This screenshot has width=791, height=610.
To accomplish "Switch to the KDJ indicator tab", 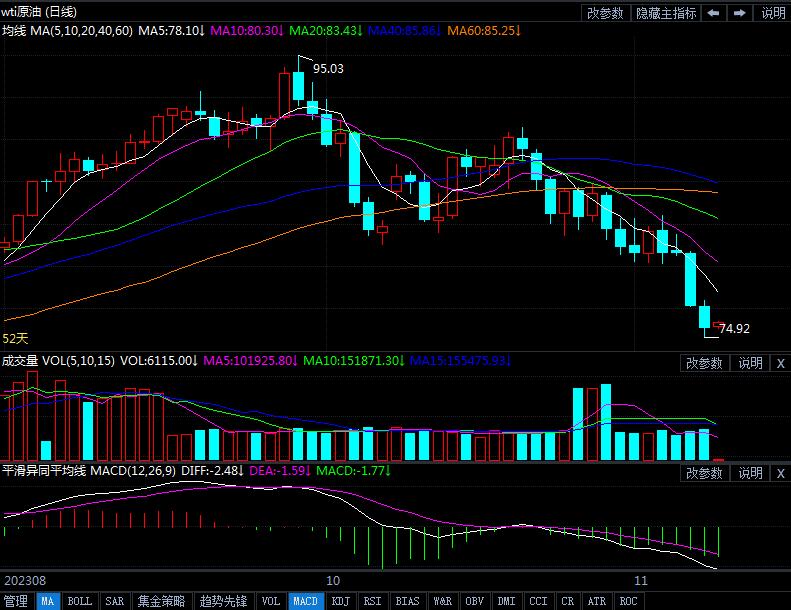I will tap(340, 601).
